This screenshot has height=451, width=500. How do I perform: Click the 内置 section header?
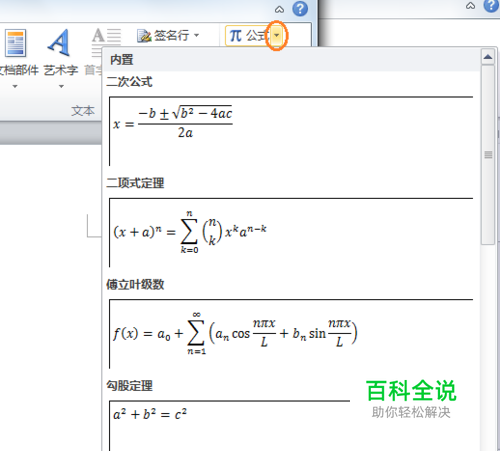pos(122,60)
